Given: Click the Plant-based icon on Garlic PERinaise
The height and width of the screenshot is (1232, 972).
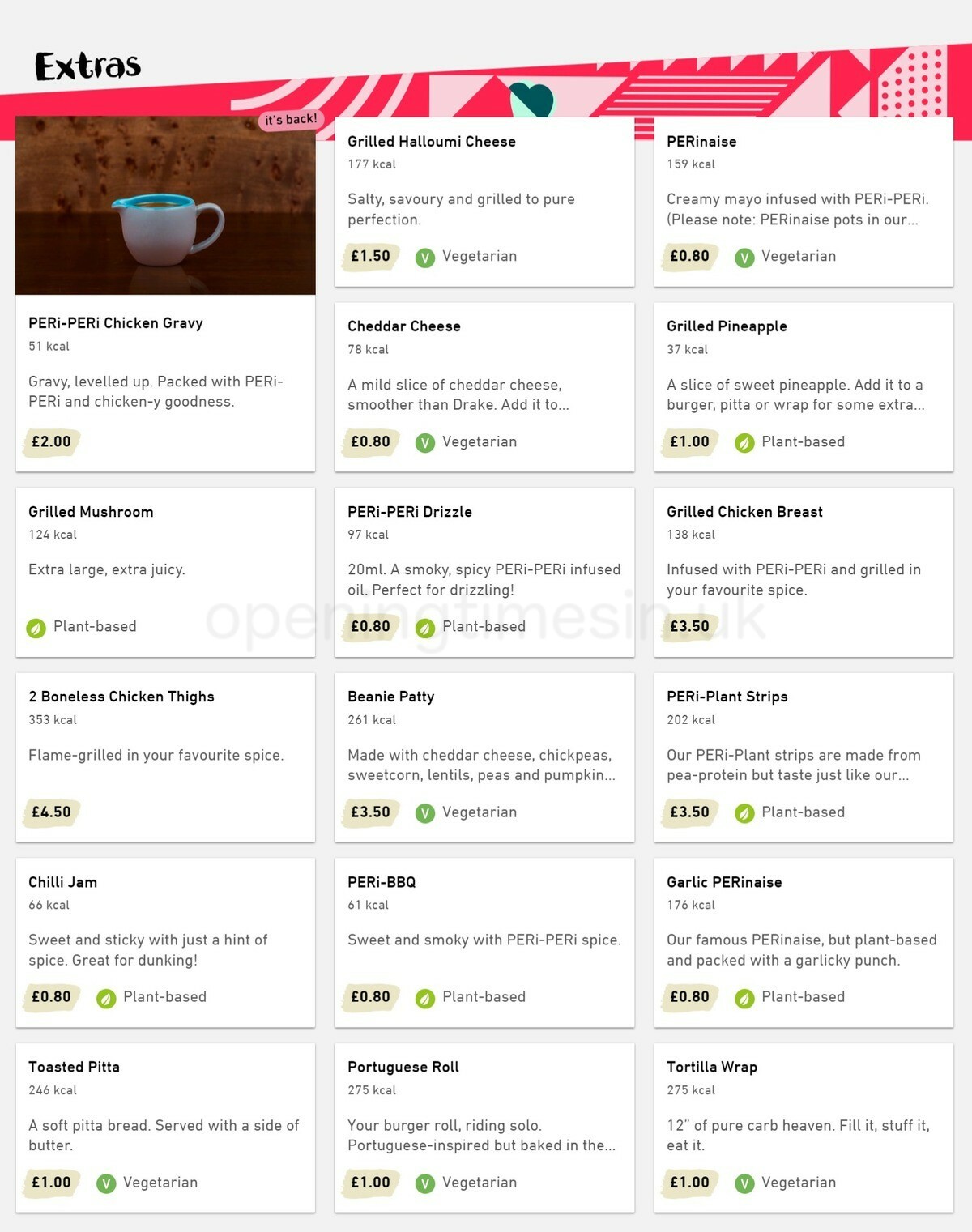Looking at the screenshot, I should pos(744,997).
